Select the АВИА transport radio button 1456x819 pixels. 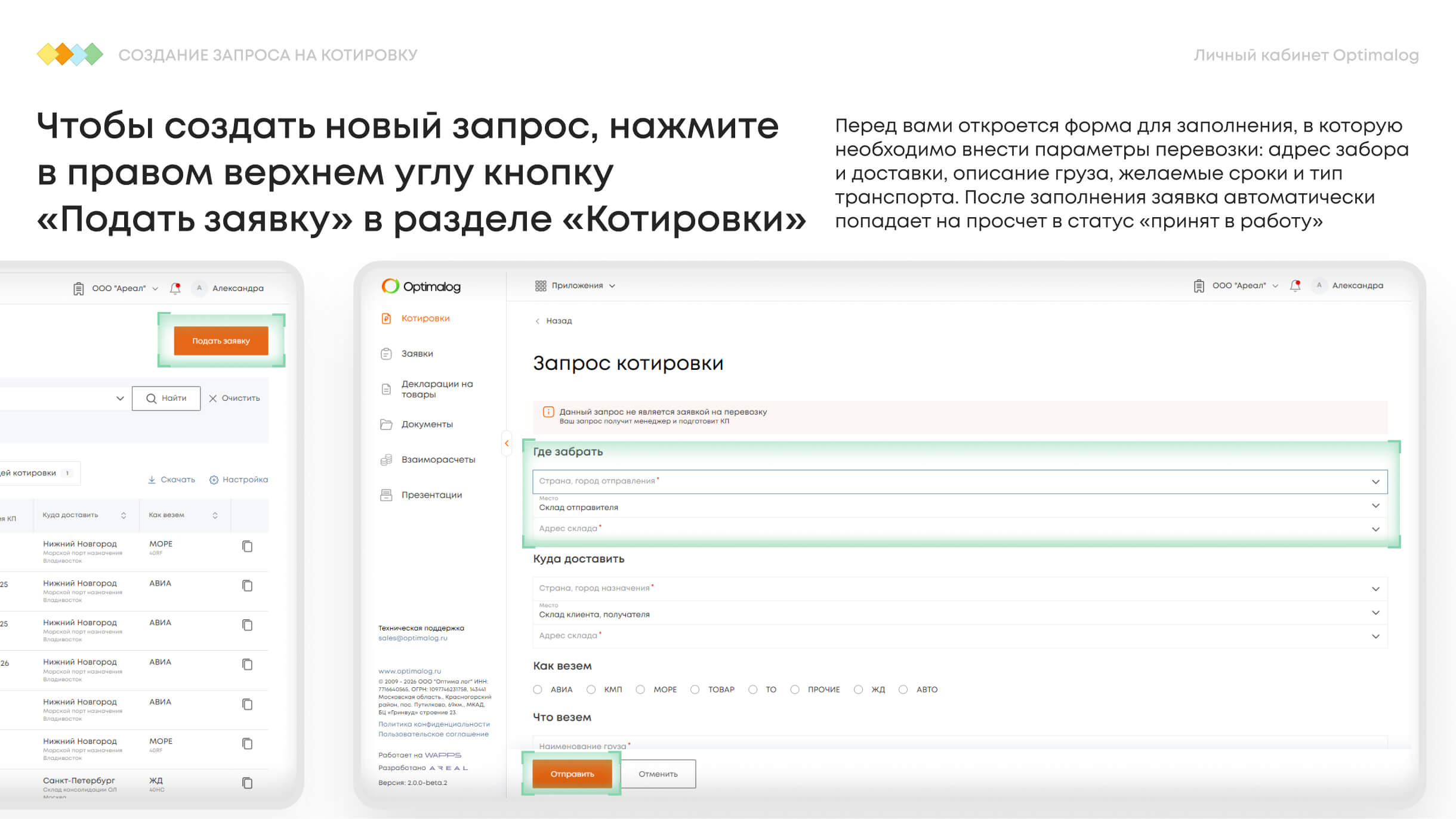click(x=538, y=690)
